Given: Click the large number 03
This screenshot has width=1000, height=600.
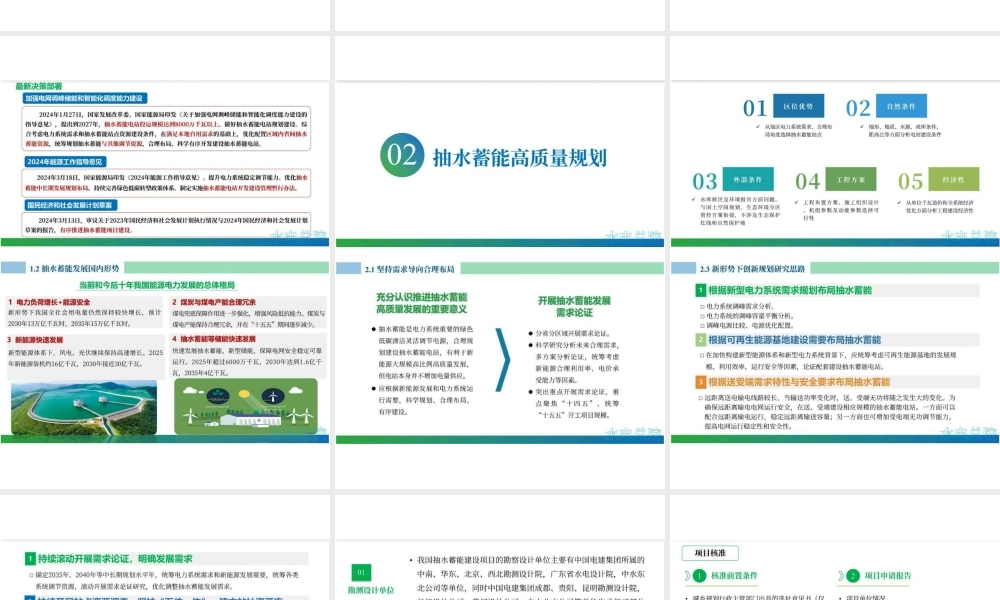Looking at the screenshot, I should 705,182.
